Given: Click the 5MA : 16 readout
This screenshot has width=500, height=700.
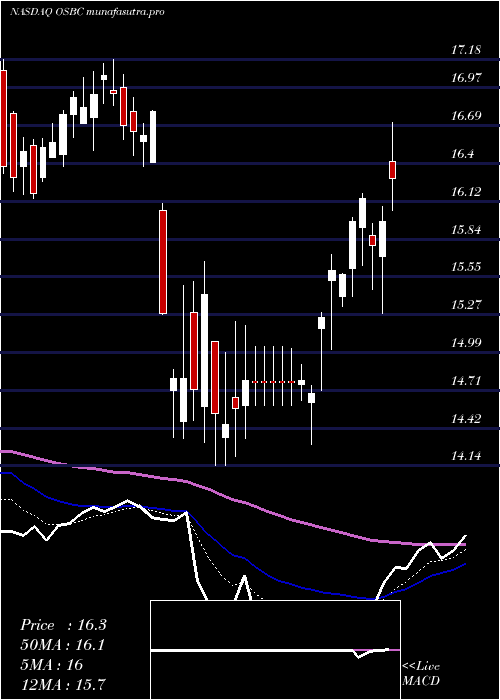Looking at the screenshot, I should (x=52, y=665).
